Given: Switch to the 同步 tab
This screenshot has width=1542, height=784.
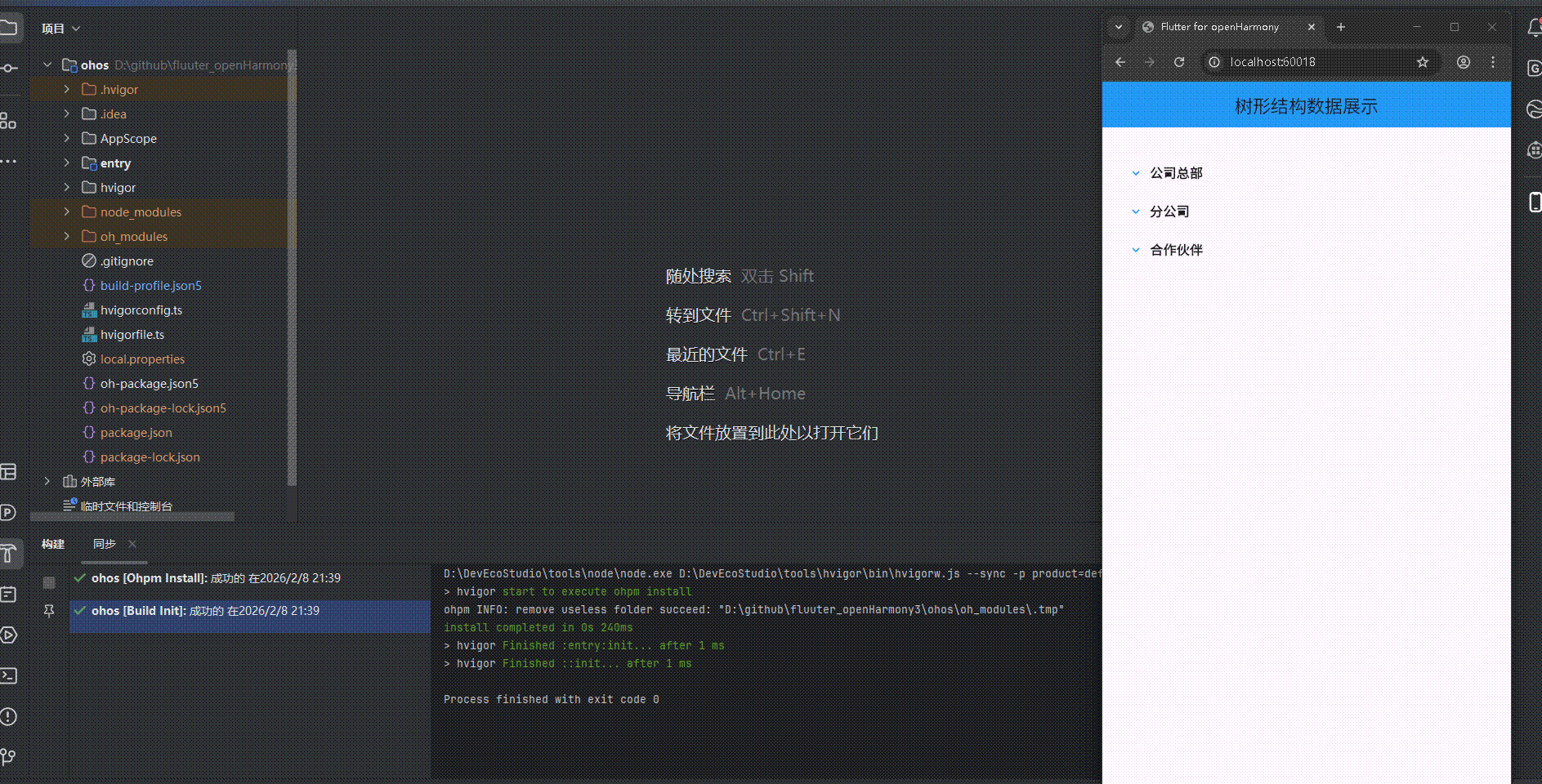Looking at the screenshot, I should click(x=105, y=544).
